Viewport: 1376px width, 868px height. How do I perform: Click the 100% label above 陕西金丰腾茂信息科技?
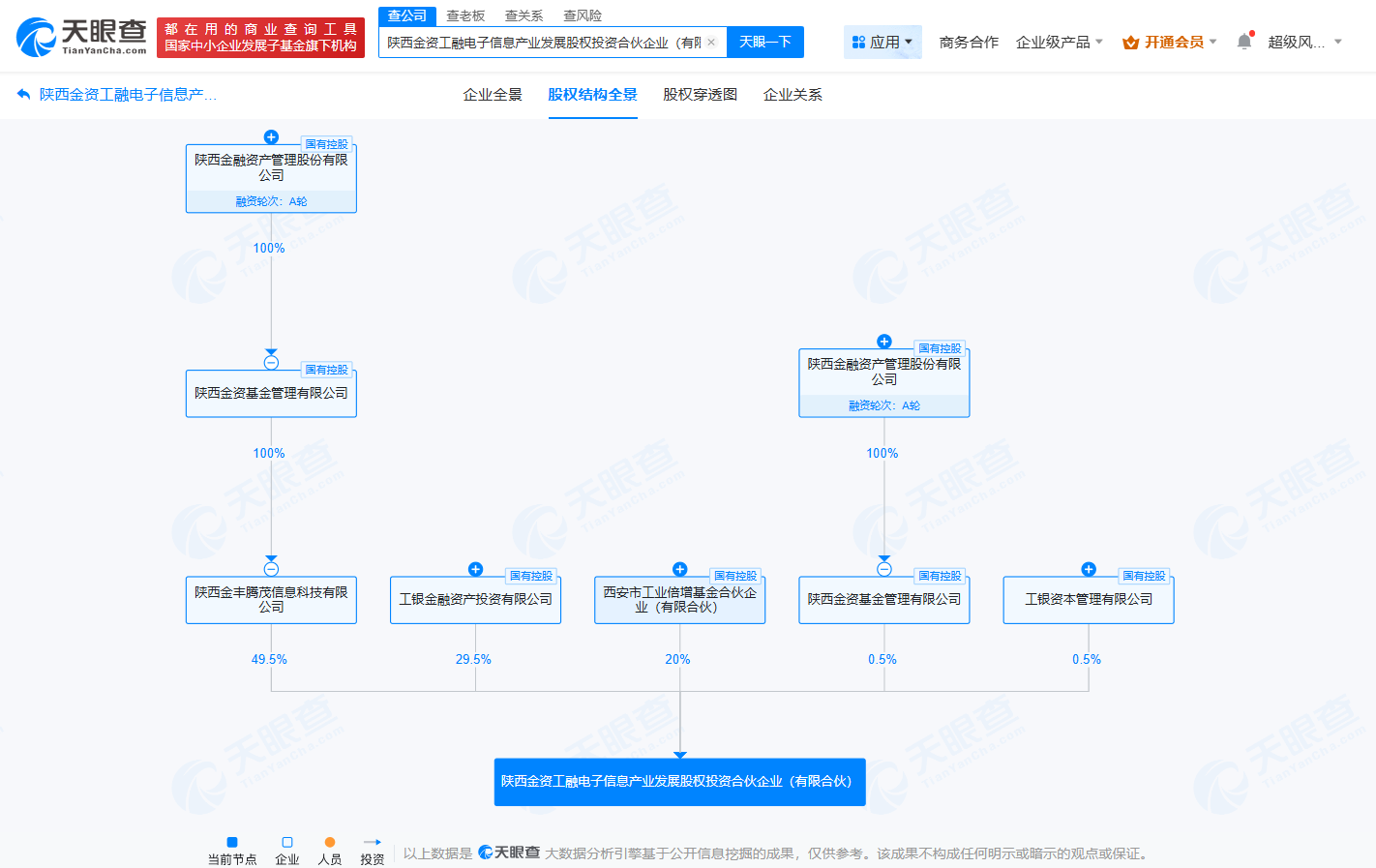point(269,454)
